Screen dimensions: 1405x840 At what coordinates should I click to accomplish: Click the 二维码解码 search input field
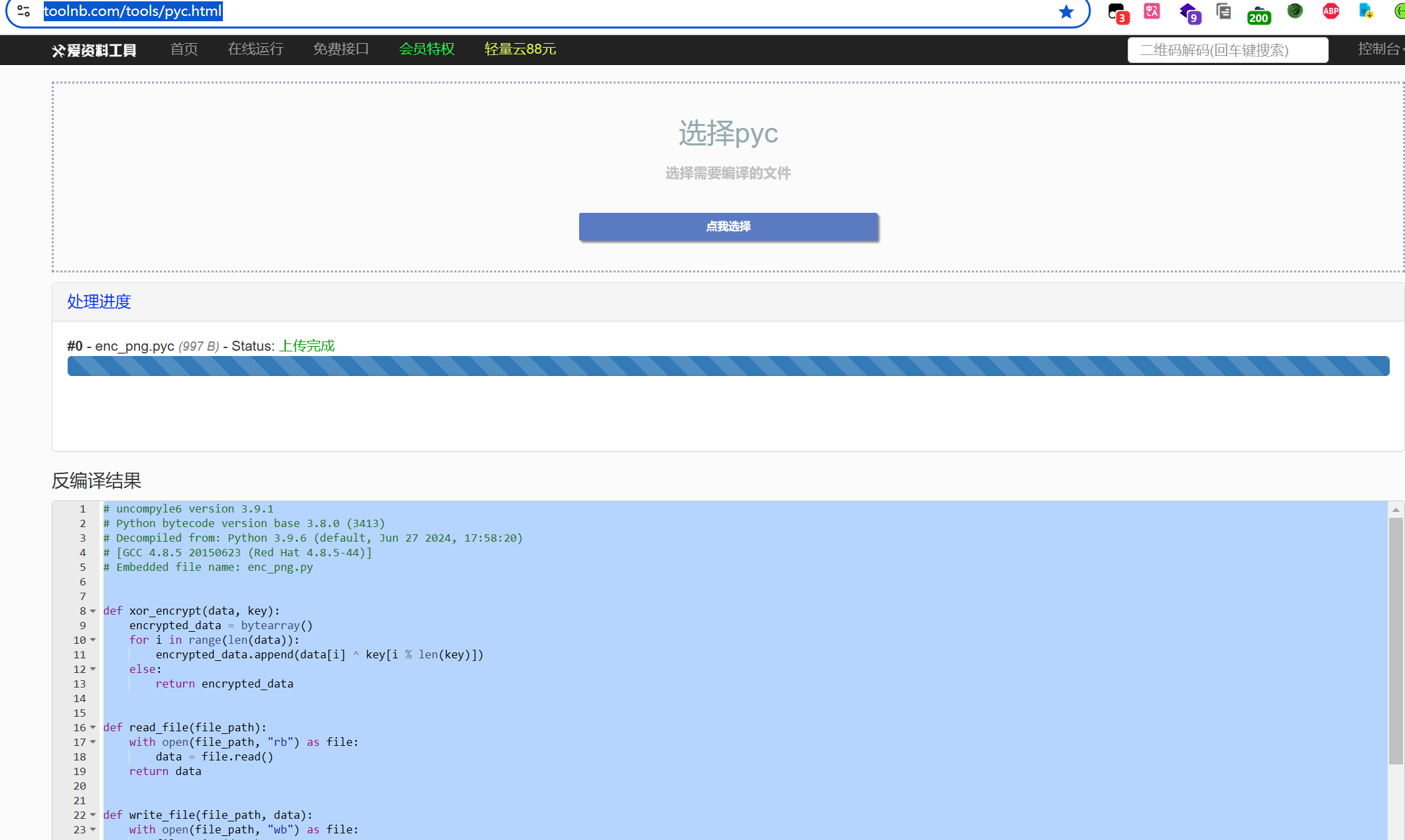[x=1227, y=50]
